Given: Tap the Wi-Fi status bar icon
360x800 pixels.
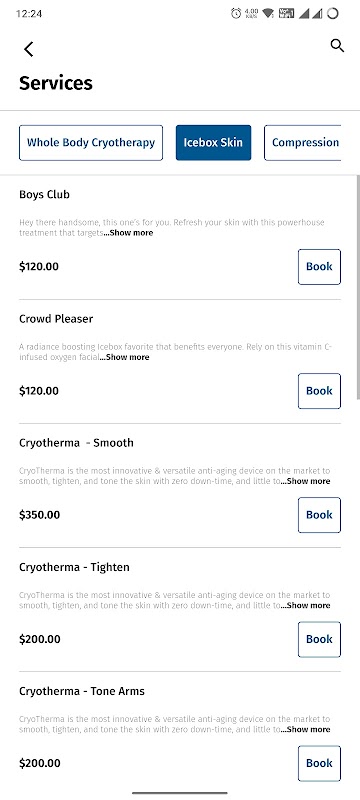Looking at the screenshot, I should (268, 14).
